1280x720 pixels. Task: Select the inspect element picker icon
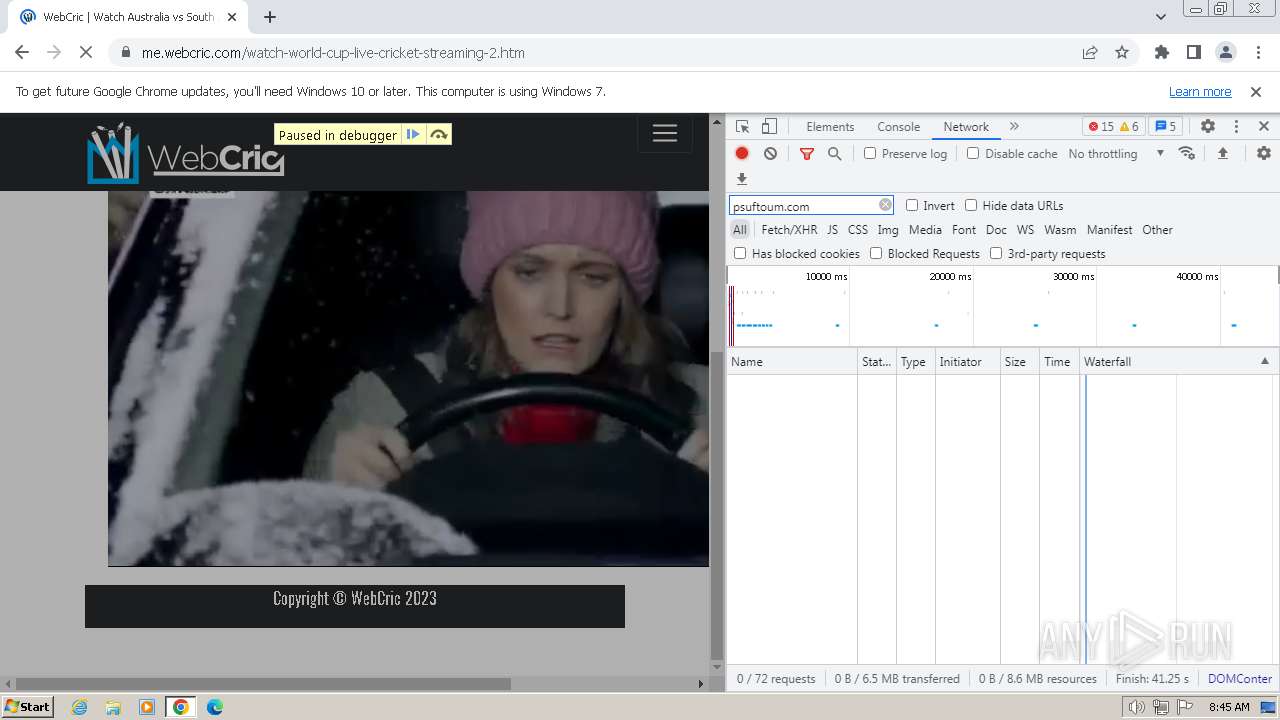tap(742, 127)
